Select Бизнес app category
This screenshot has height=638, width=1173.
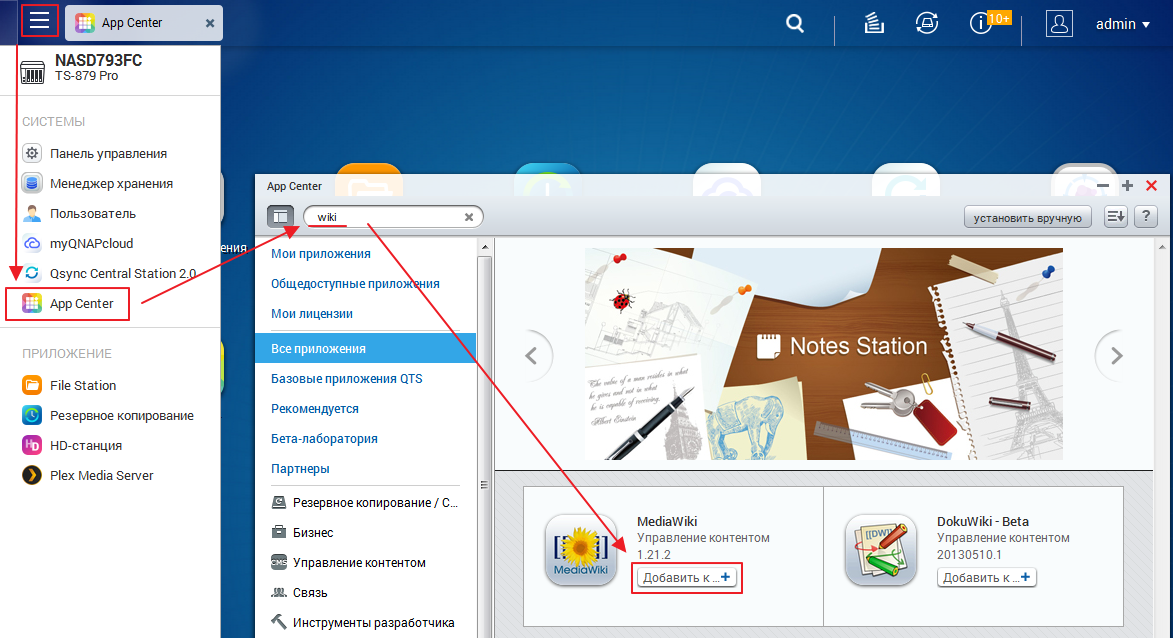[302, 533]
